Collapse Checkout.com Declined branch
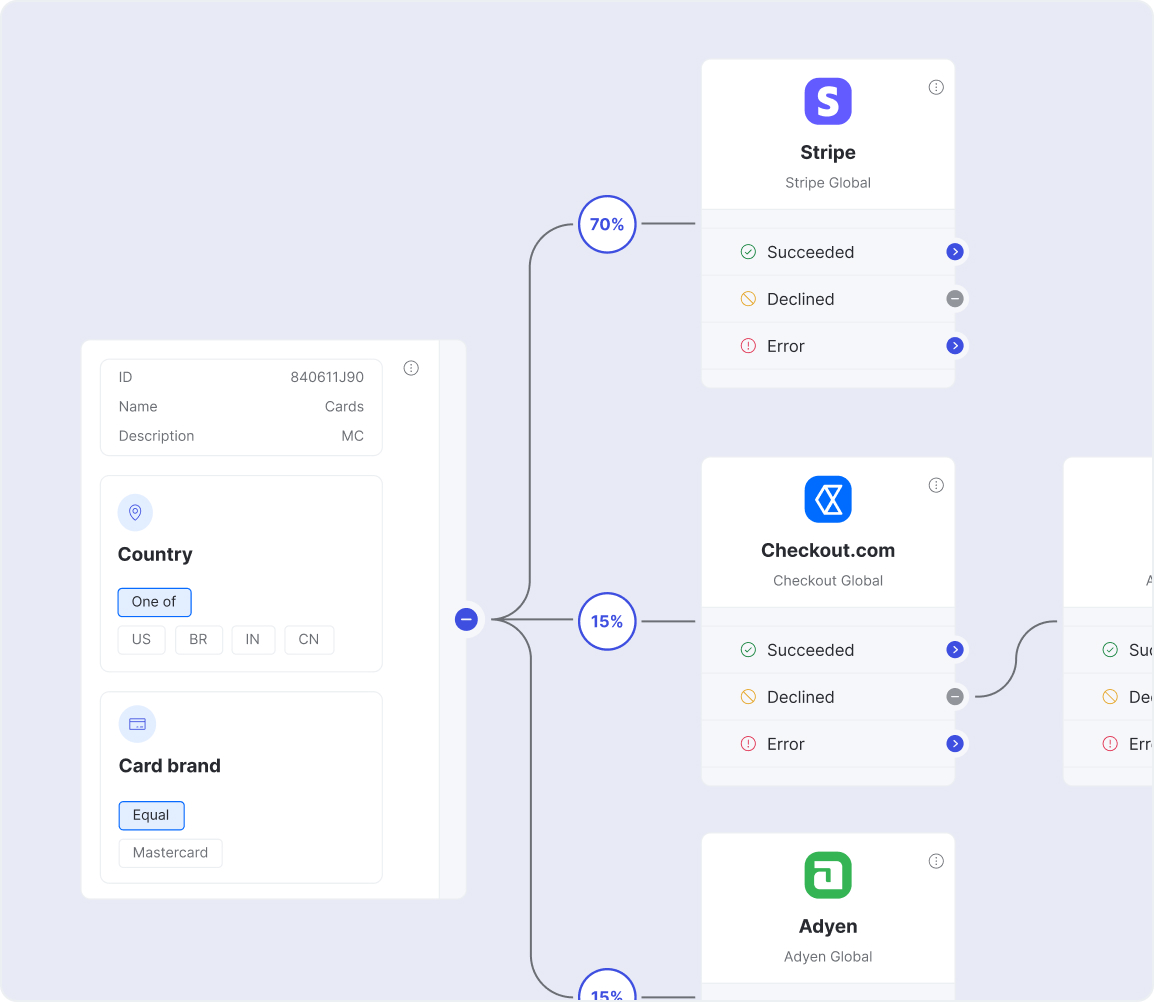 [x=955, y=696]
